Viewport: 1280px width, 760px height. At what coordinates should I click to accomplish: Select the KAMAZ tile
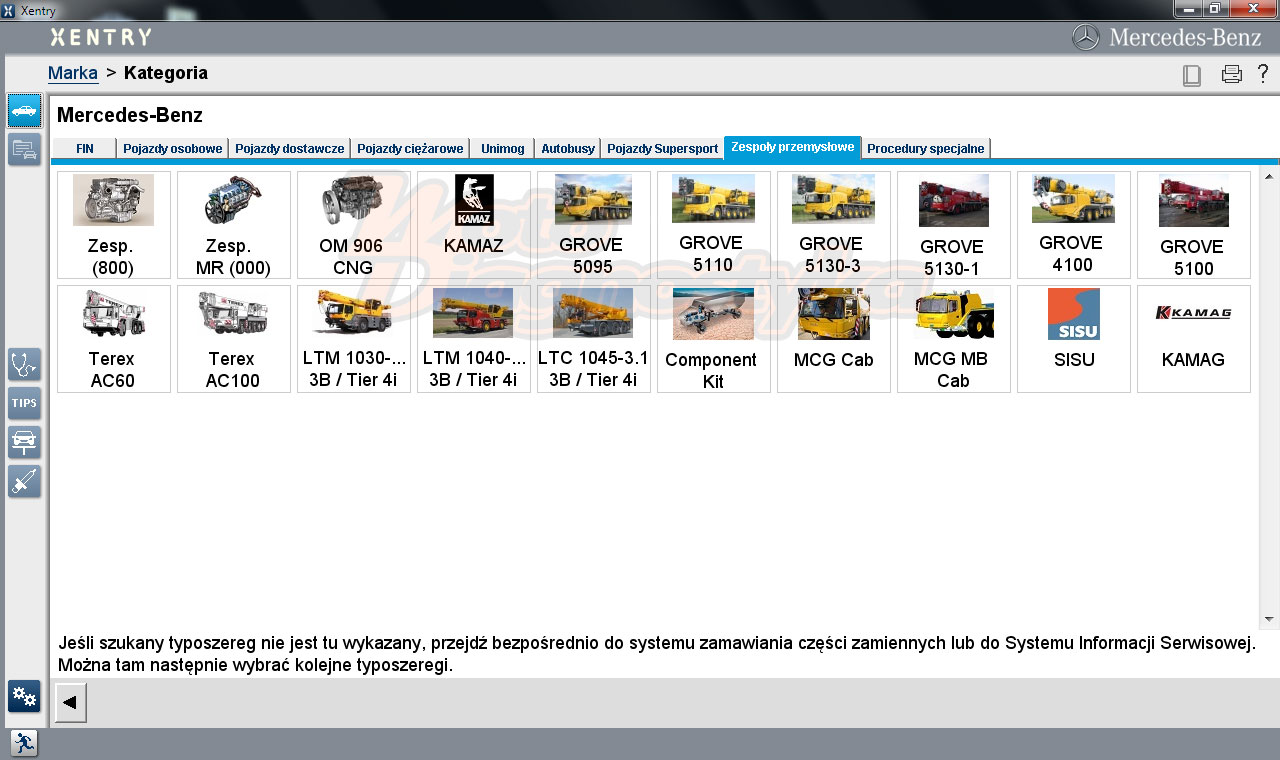click(474, 225)
